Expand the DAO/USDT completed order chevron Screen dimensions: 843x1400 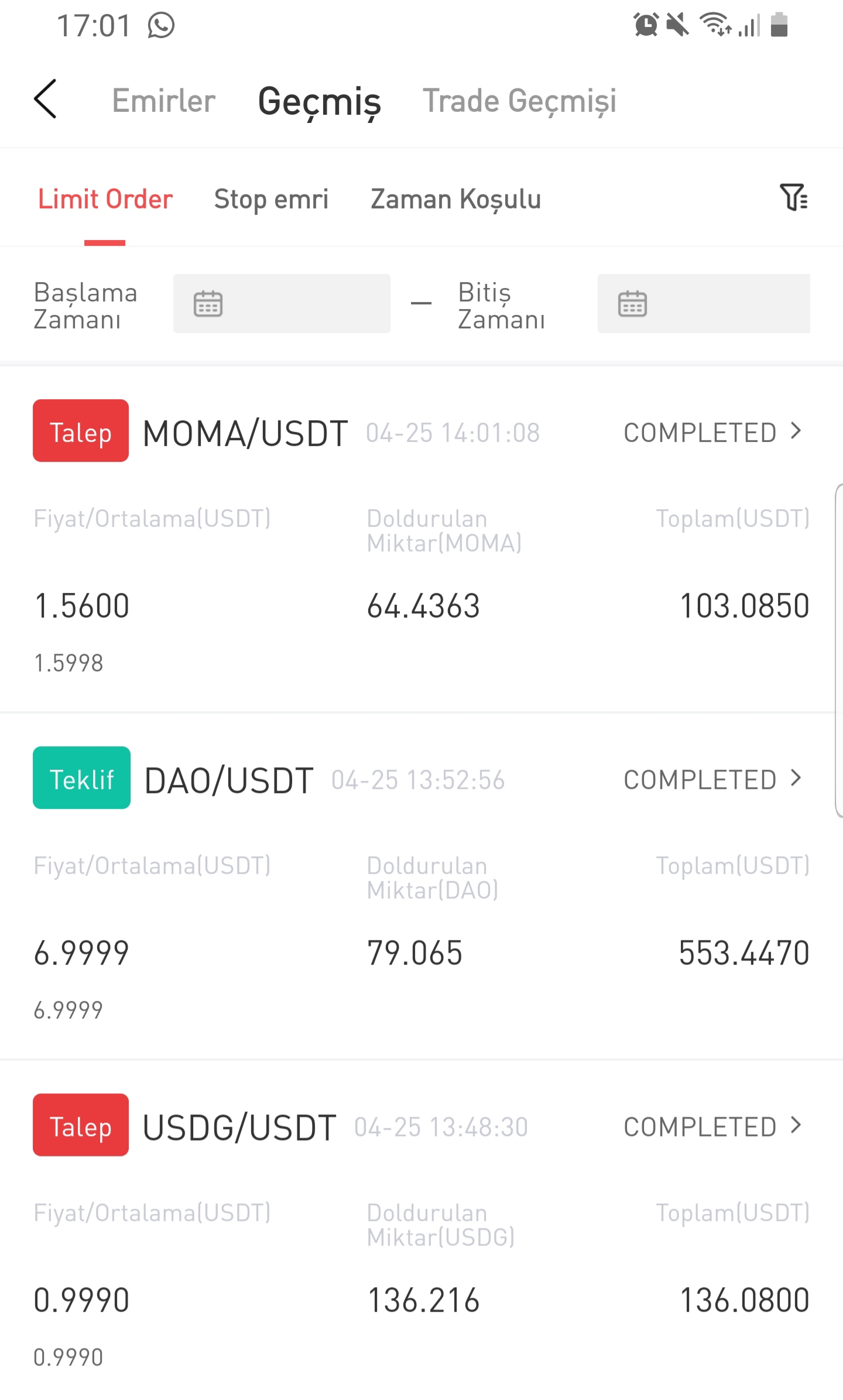(796, 778)
